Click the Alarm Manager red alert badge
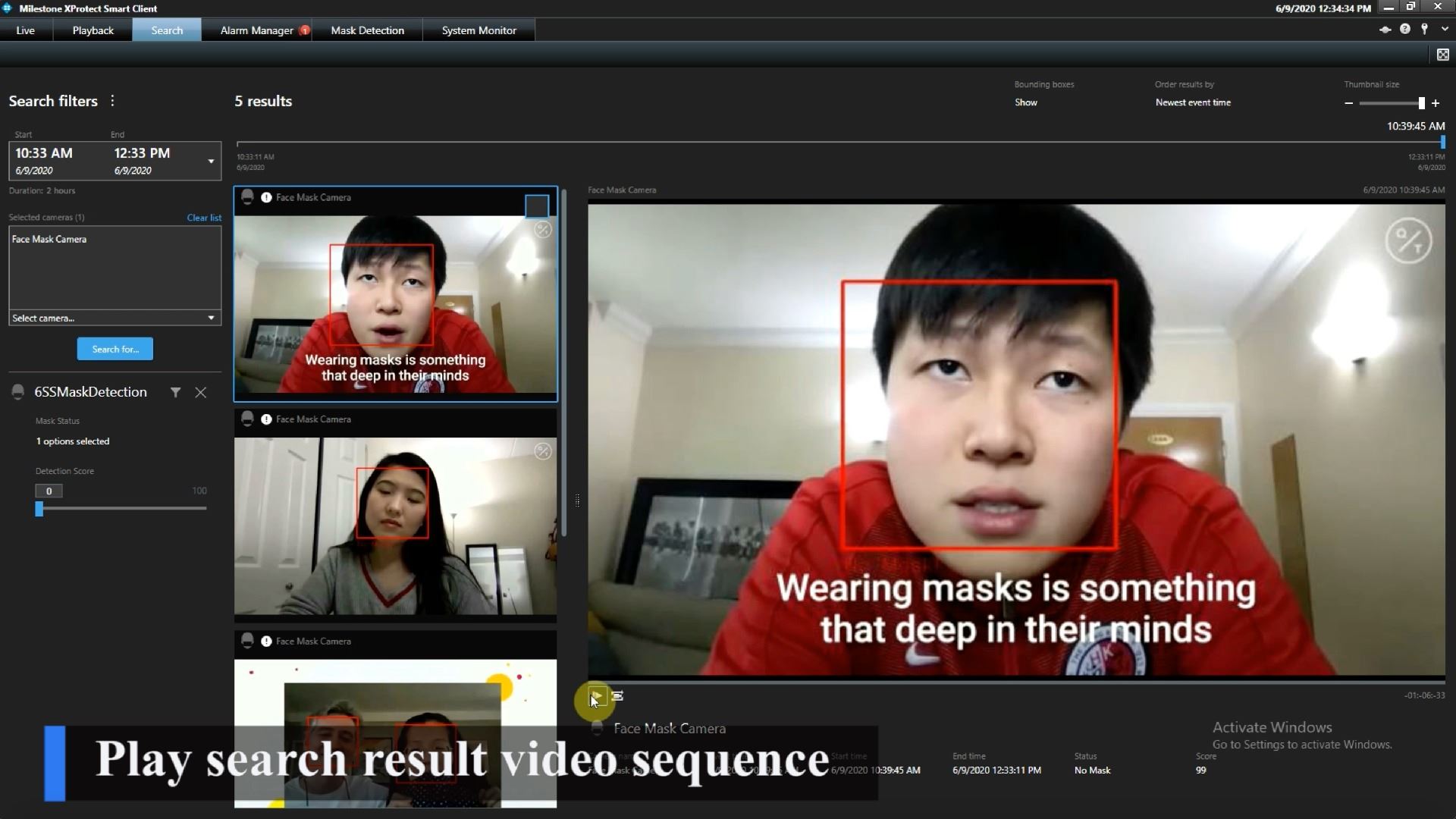Viewport: 1456px width, 819px height. pos(304,30)
